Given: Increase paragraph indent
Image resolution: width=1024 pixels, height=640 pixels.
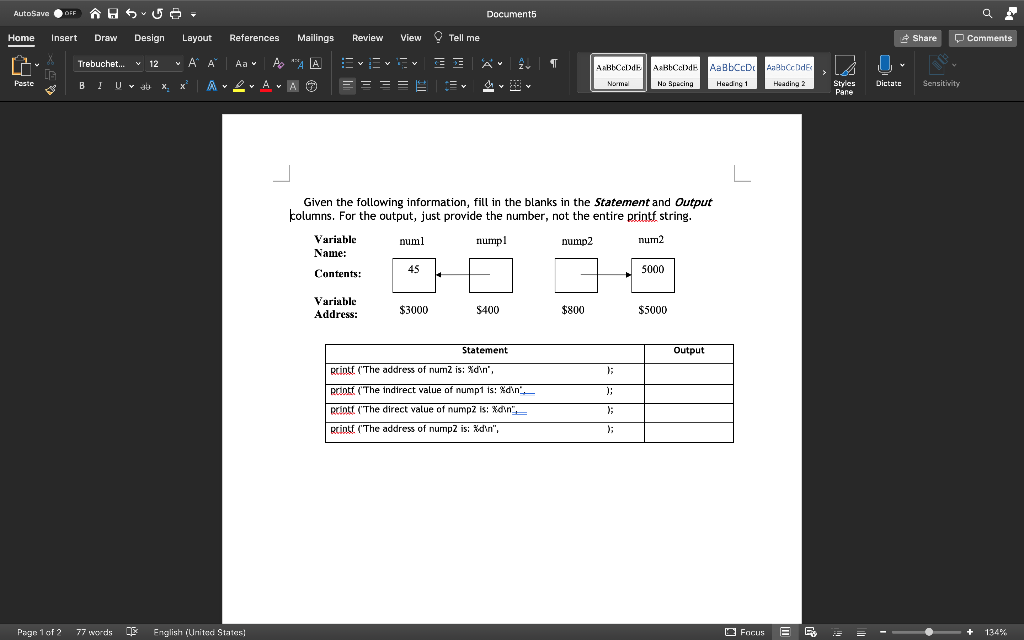Looking at the screenshot, I should [x=458, y=63].
